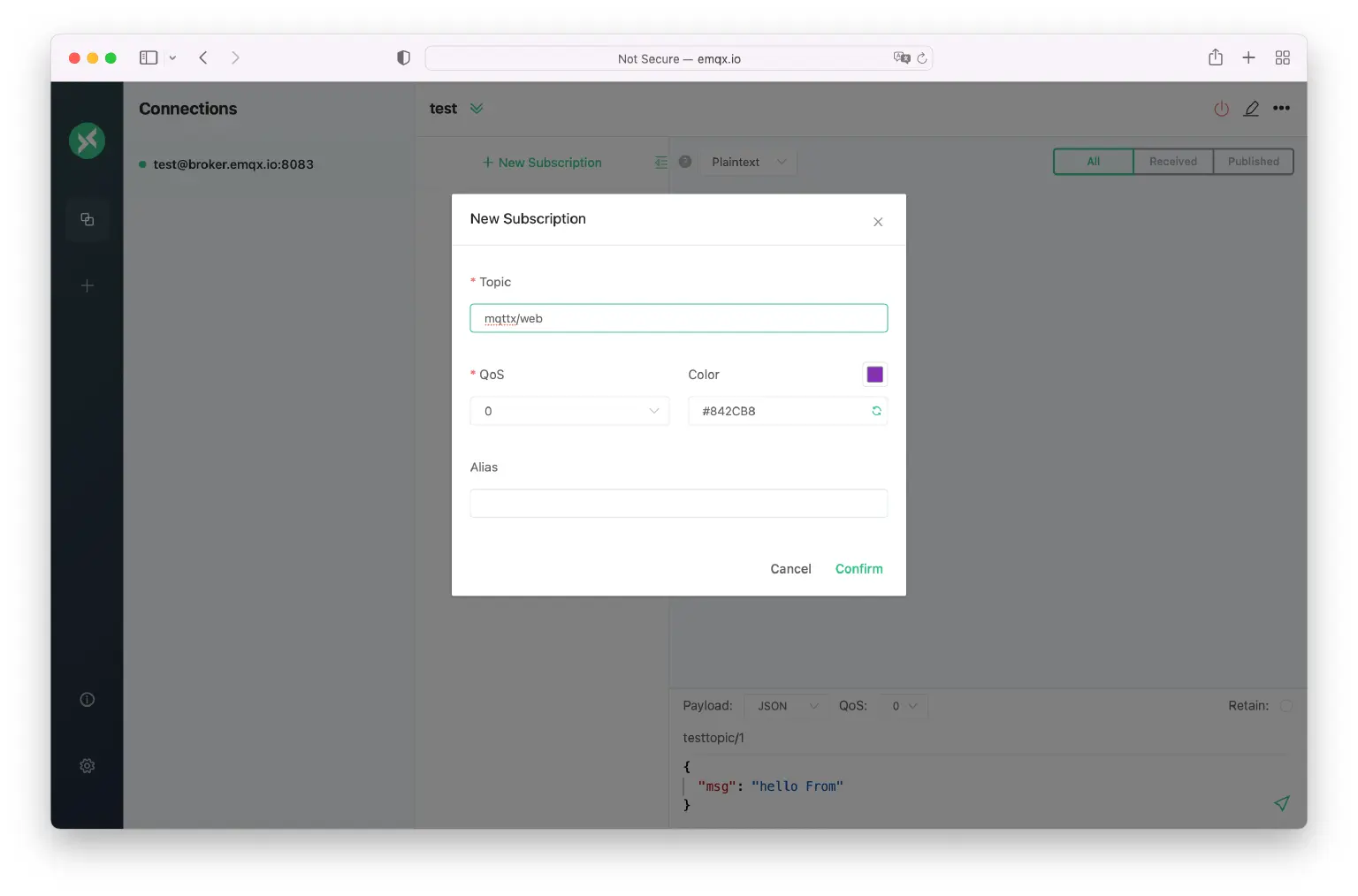1358x896 pixels.
Task: Click the Alias input field
Action: click(678, 503)
